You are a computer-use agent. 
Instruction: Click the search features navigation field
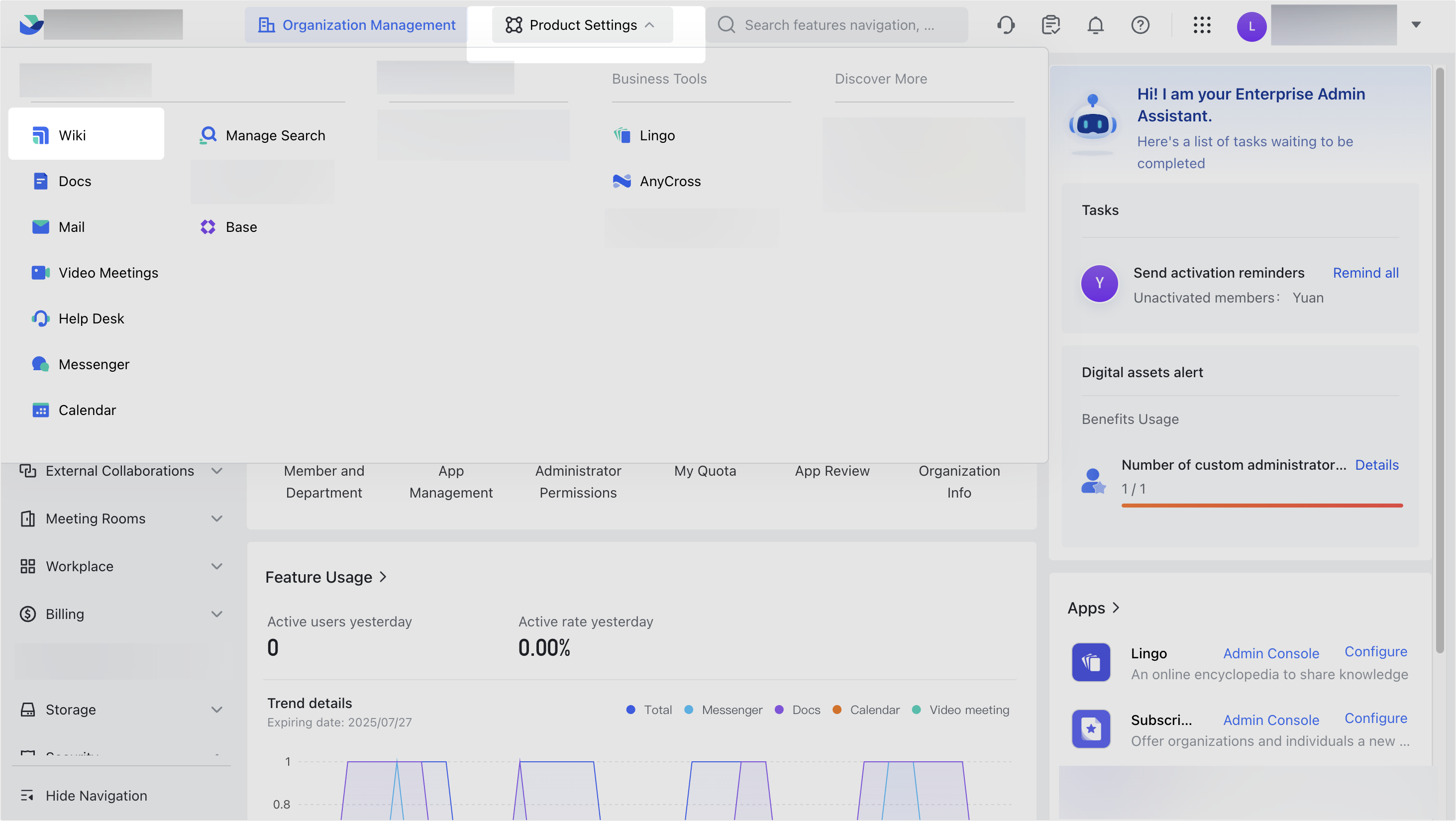(837, 25)
